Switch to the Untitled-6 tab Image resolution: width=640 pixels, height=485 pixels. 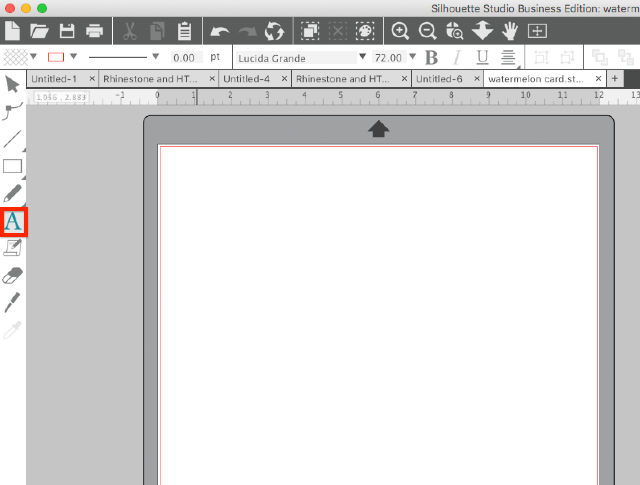(439, 79)
